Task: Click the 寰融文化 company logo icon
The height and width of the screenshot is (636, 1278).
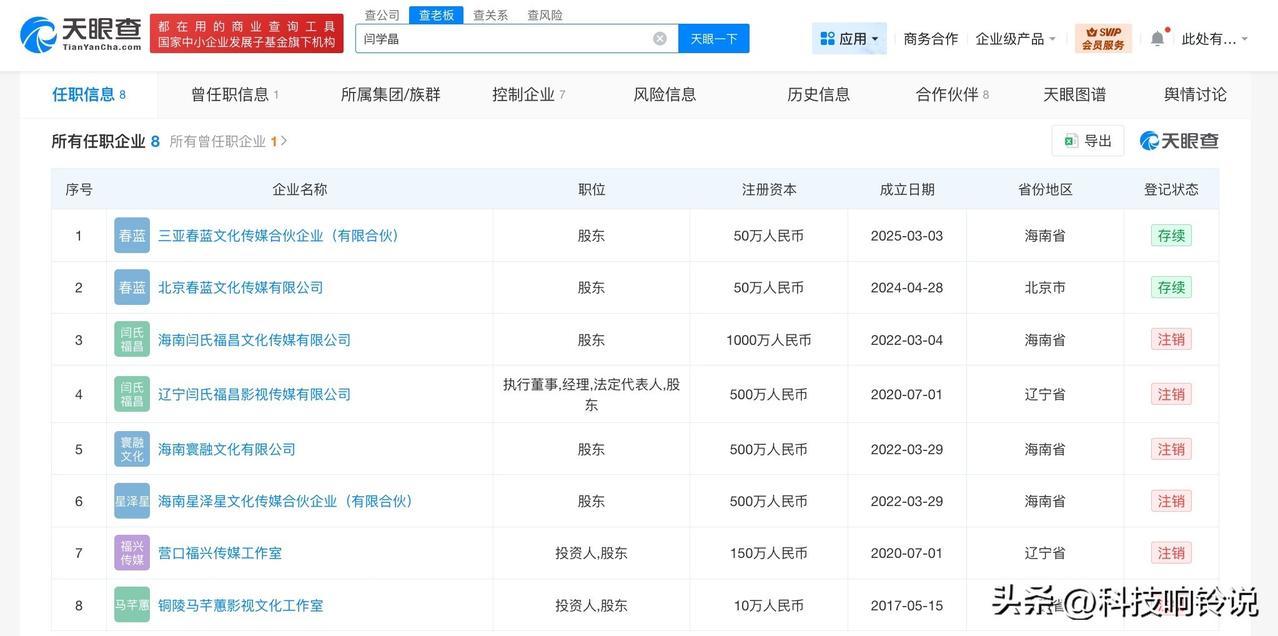Action: click(131, 449)
